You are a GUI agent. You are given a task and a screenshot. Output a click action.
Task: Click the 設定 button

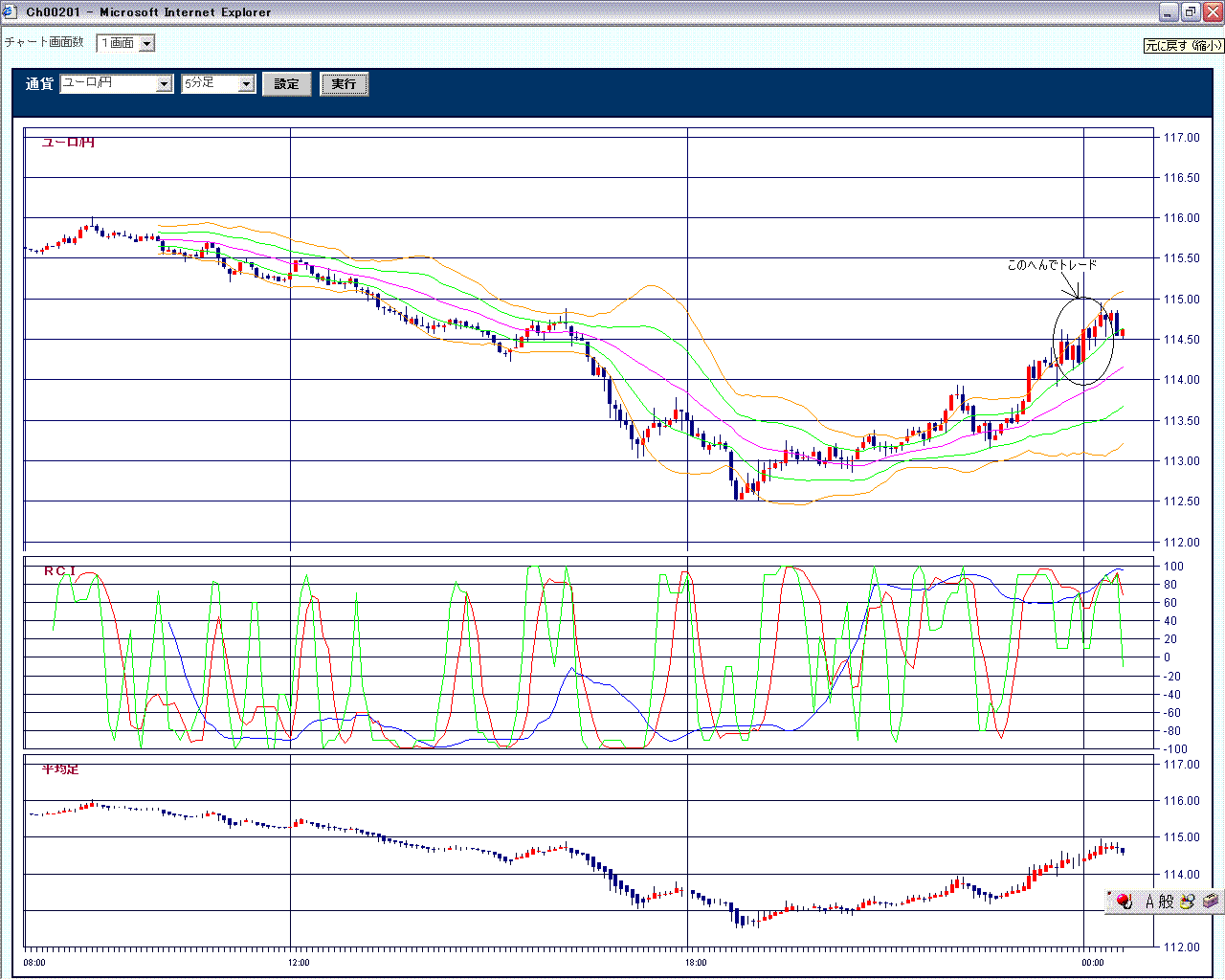pos(287,84)
